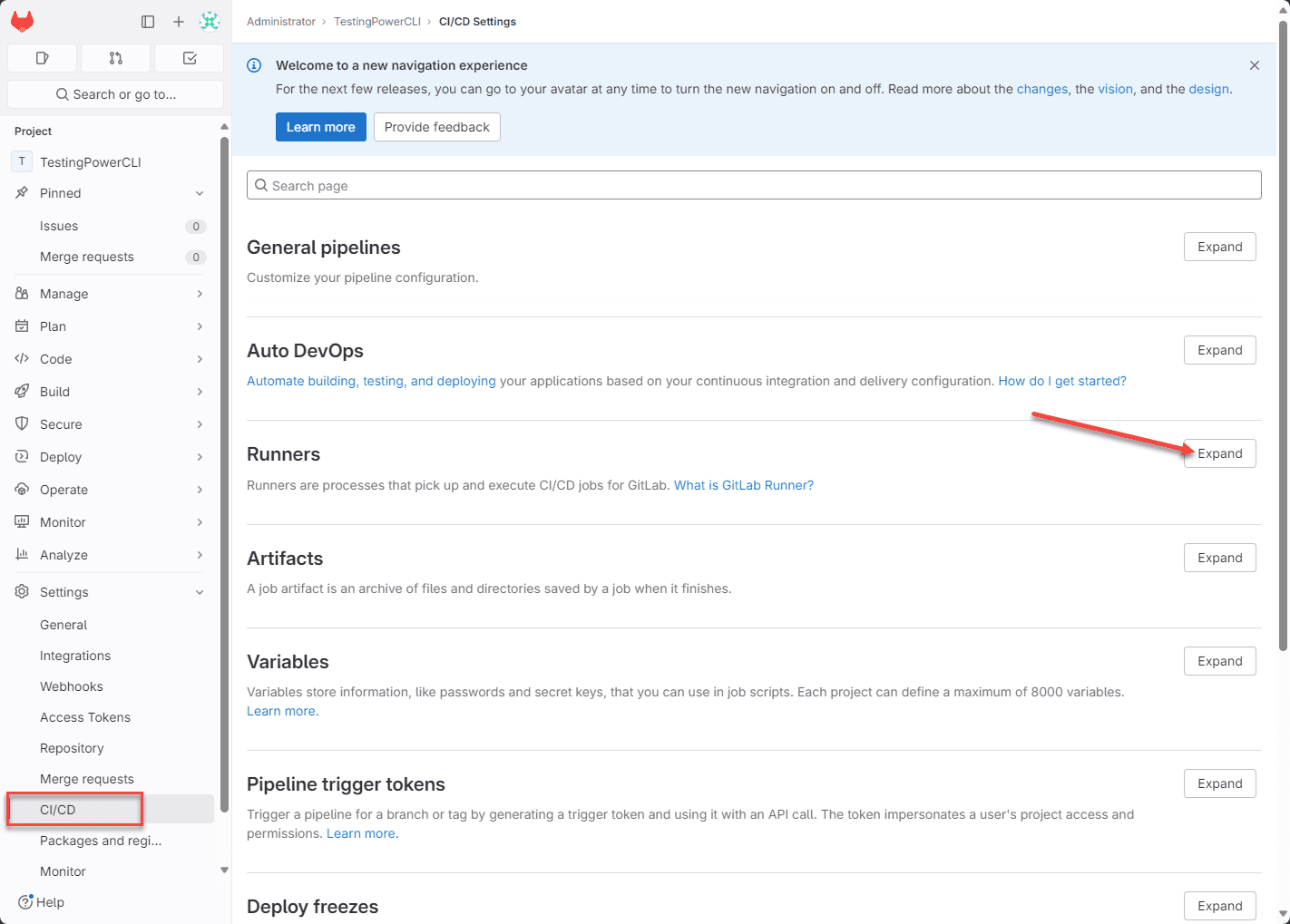This screenshot has width=1290, height=924.
Task: Click the Search or go to box
Action: tap(115, 94)
